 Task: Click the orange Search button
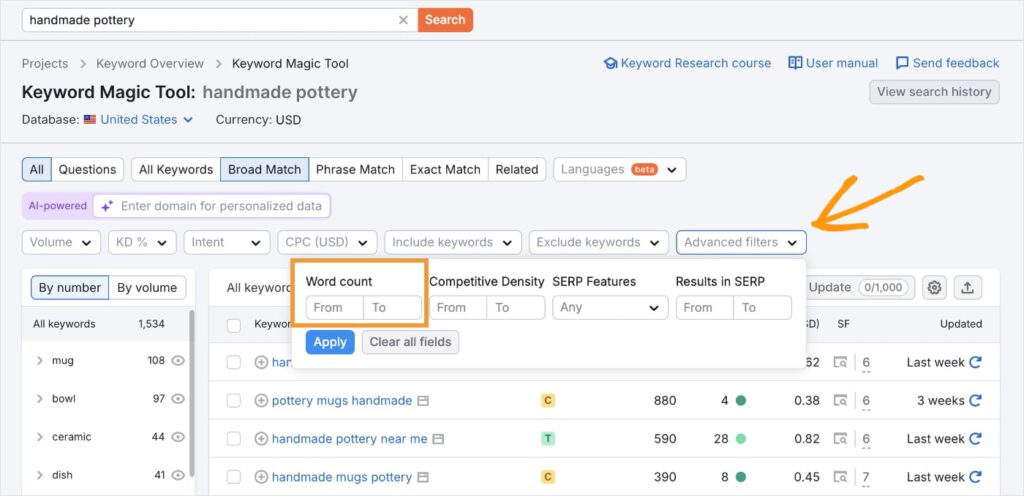point(445,20)
